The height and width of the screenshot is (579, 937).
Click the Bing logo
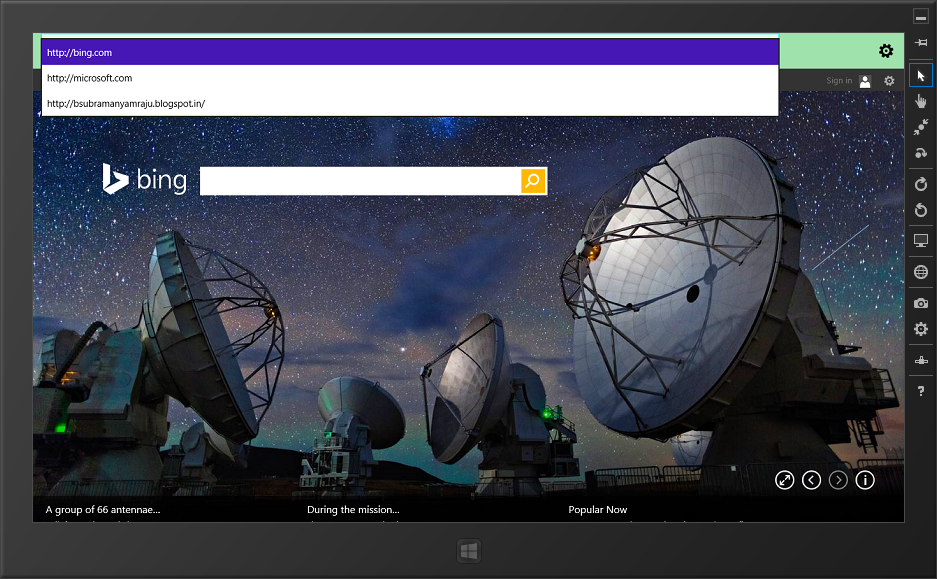(144, 179)
